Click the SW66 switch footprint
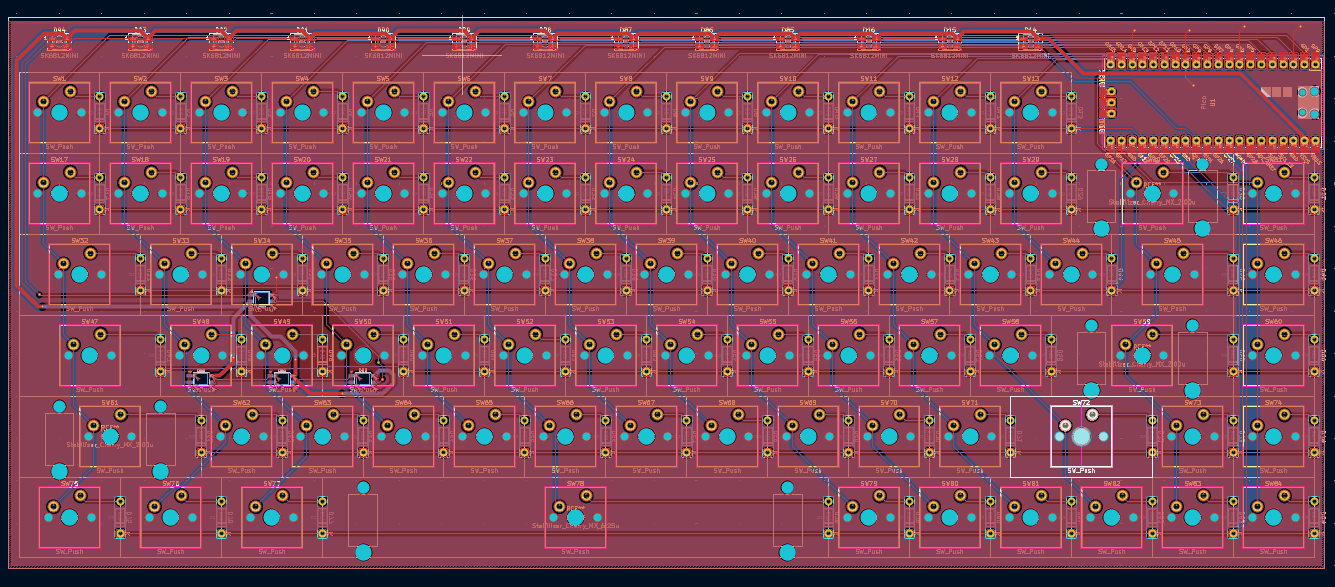Viewport: 1335px width, 587px height. [x=565, y=436]
